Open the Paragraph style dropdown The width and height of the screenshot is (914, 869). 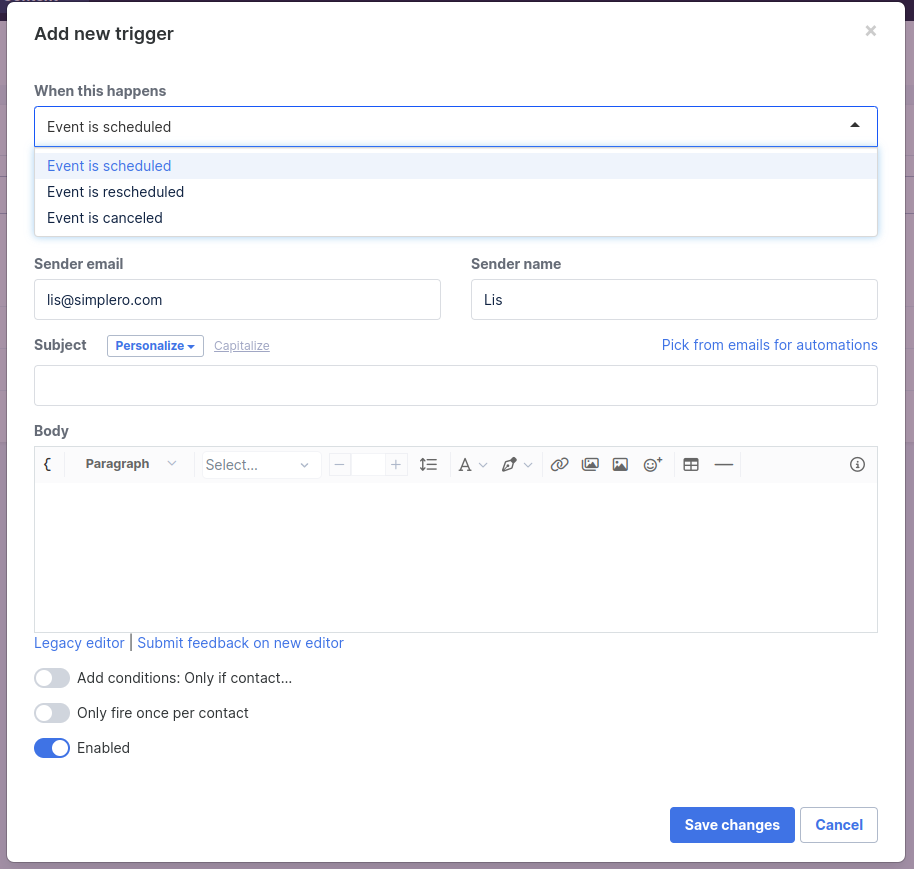click(x=131, y=465)
